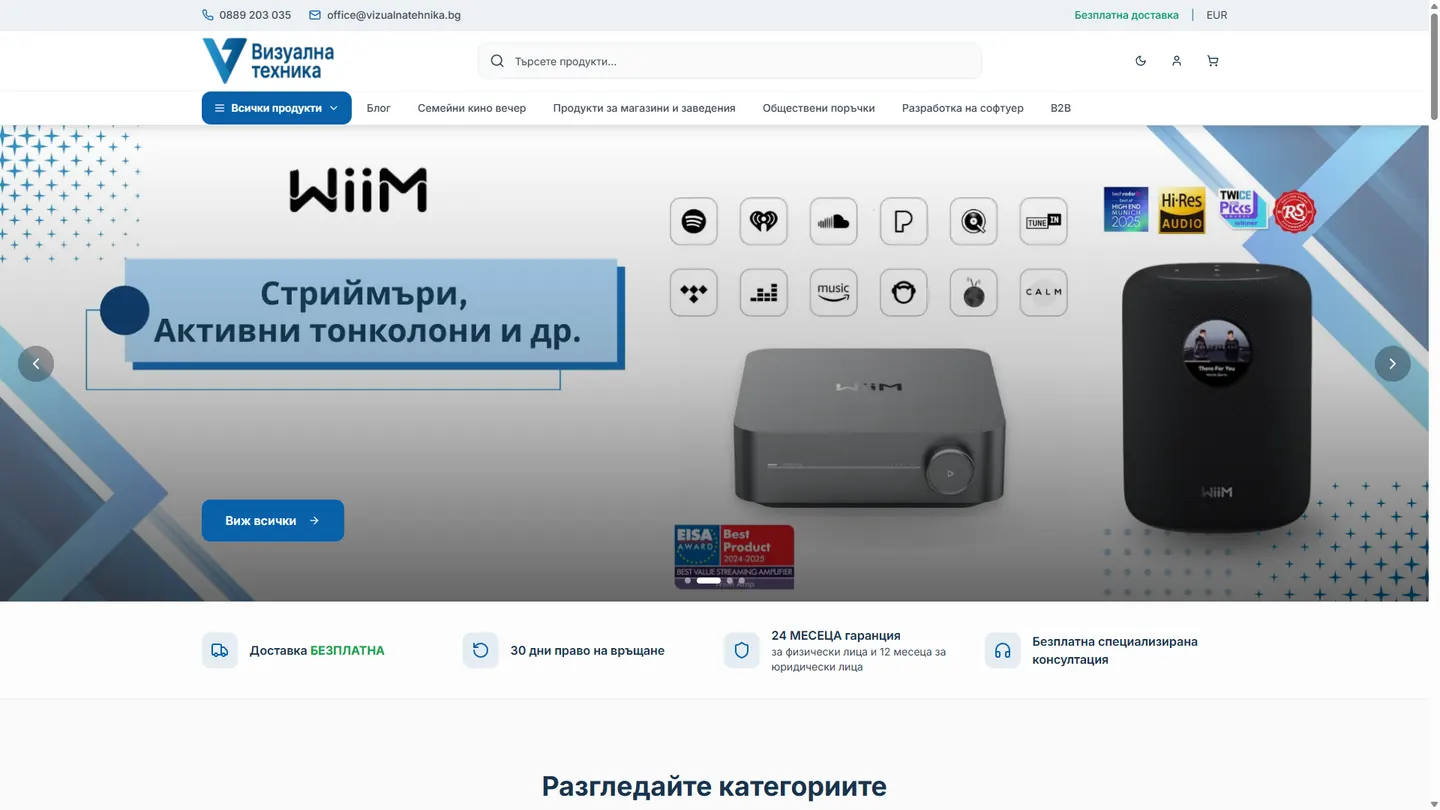Viewport: 1440px width, 810px height.
Task: Call the phone number 0889 203 035
Action: 246,15
